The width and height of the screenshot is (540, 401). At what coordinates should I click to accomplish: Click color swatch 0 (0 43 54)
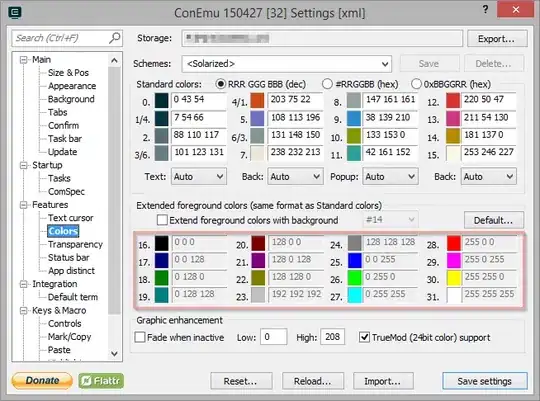pos(162,101)
